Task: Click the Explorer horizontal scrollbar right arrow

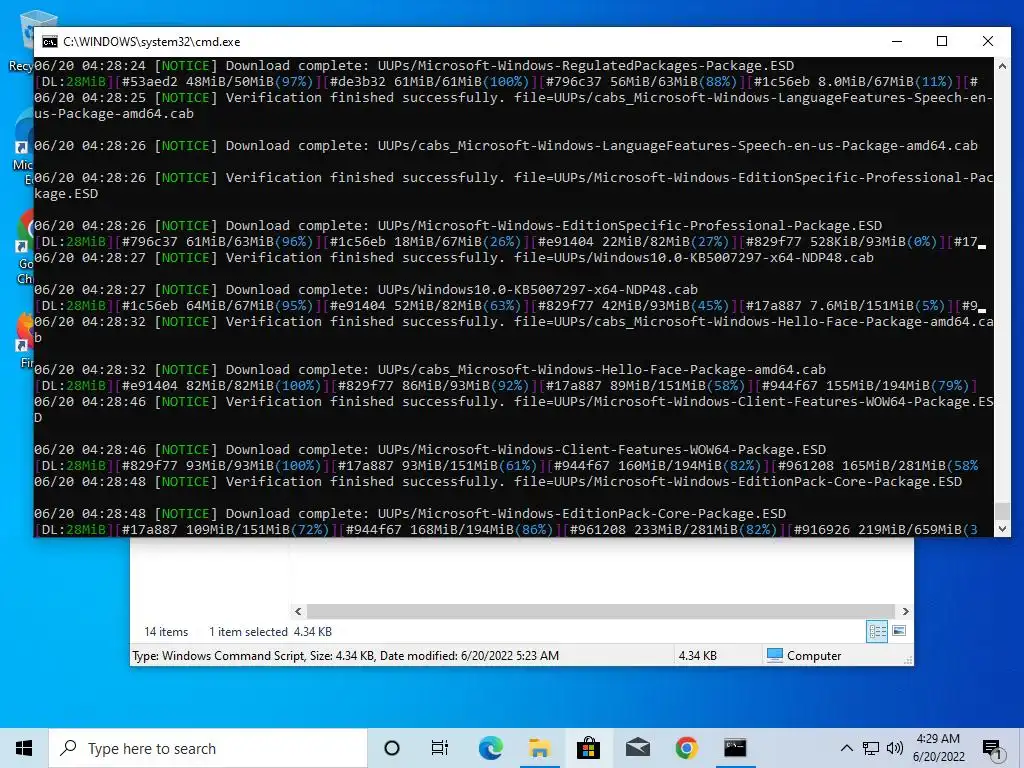Action: click(905, 611)
